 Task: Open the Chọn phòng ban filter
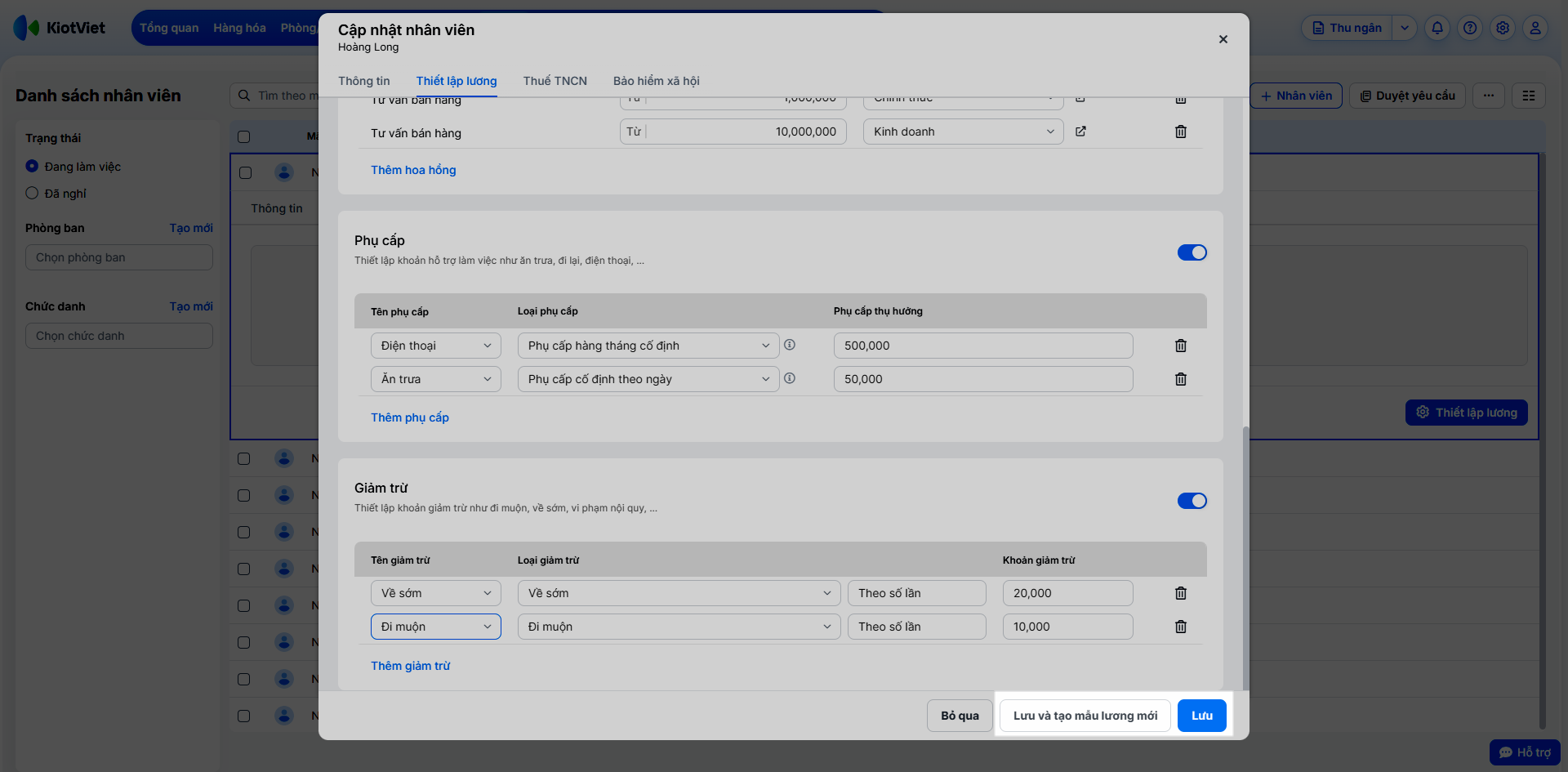pyautogui.click(x=118, y=257)
